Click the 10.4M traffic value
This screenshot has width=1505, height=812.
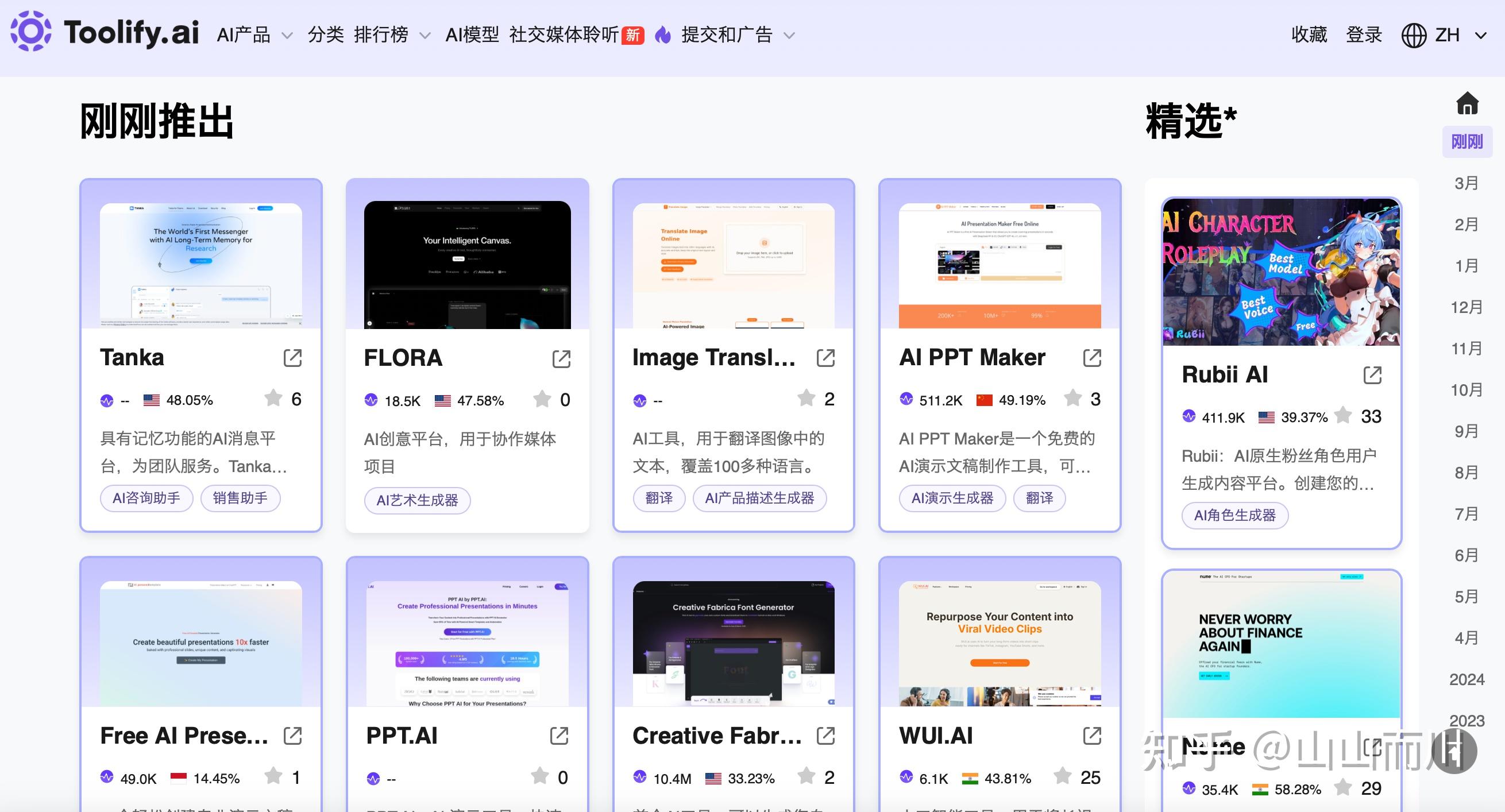[x=672, y=779]
